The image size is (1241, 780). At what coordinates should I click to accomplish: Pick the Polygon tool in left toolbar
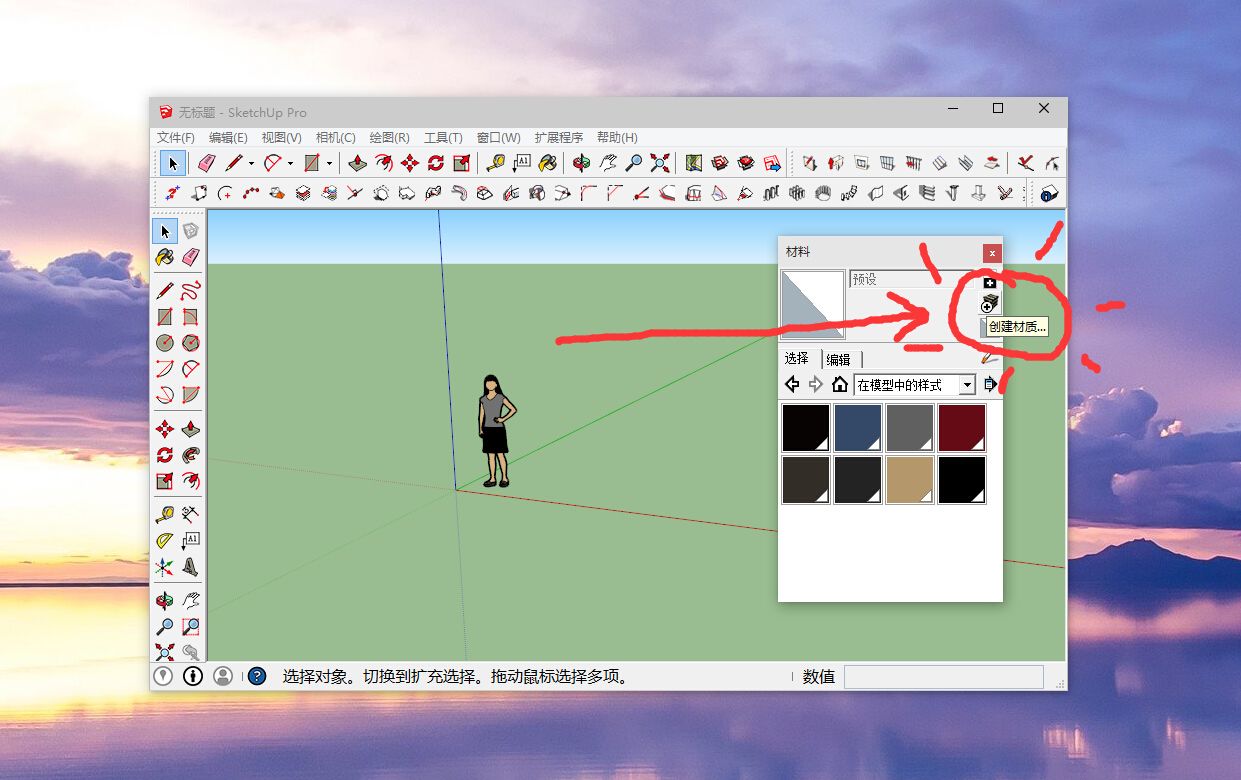(x=191, y=342)
